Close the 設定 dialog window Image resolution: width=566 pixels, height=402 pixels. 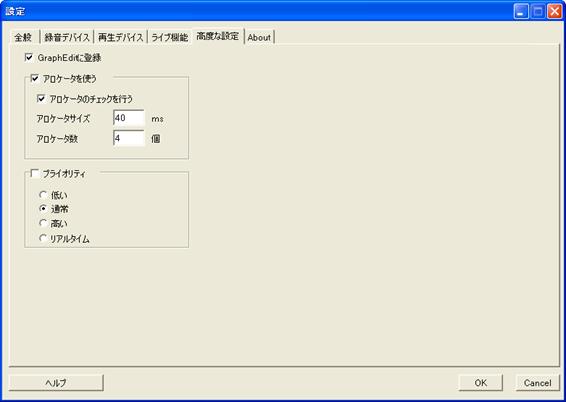554,12
